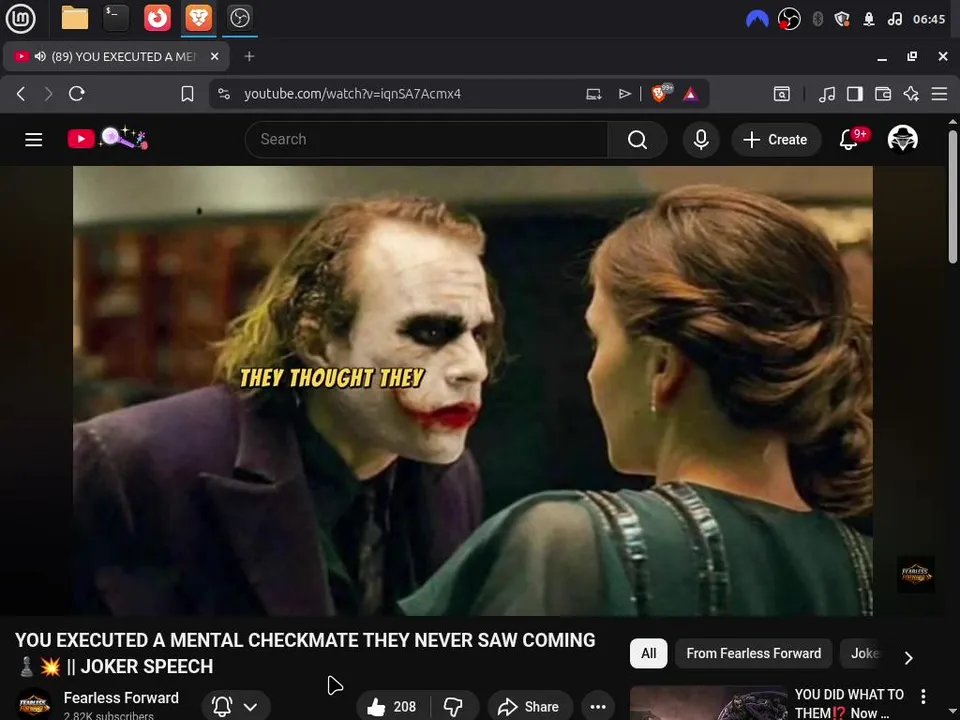
Task: Open the Bluetooth tray icon
Action: [817, 19]
